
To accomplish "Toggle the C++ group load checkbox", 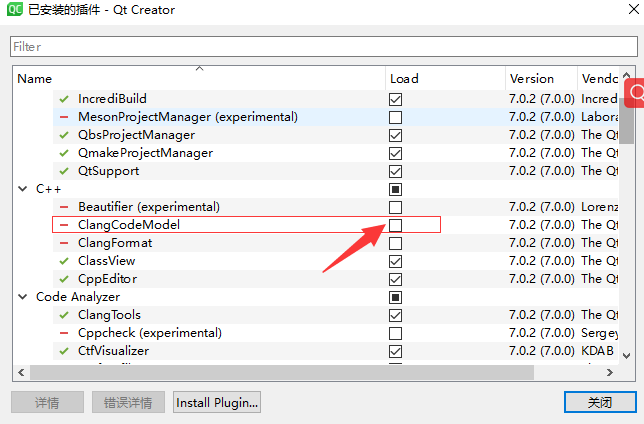I will pos(396,189).
